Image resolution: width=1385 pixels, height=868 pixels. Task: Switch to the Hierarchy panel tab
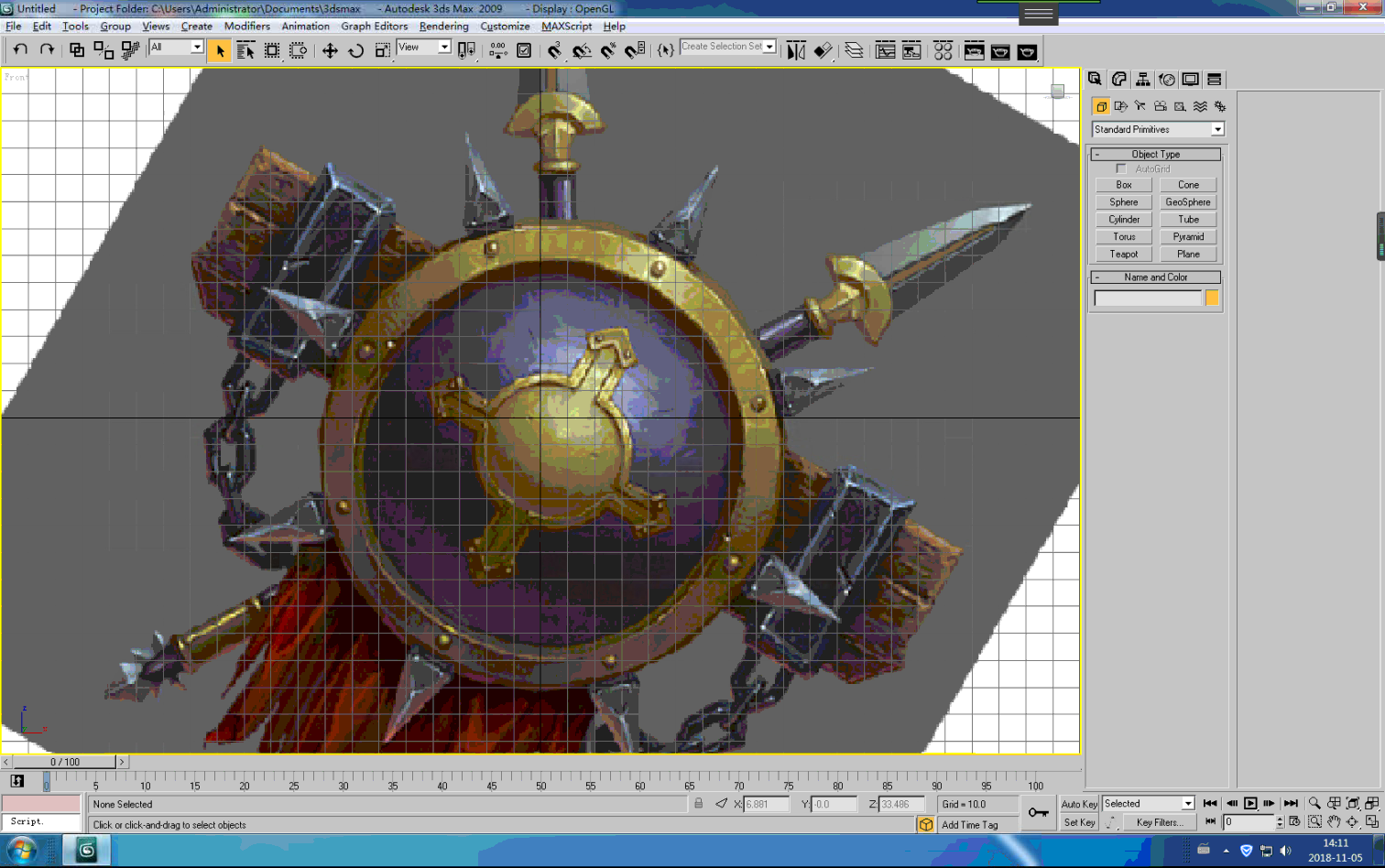1142,80
